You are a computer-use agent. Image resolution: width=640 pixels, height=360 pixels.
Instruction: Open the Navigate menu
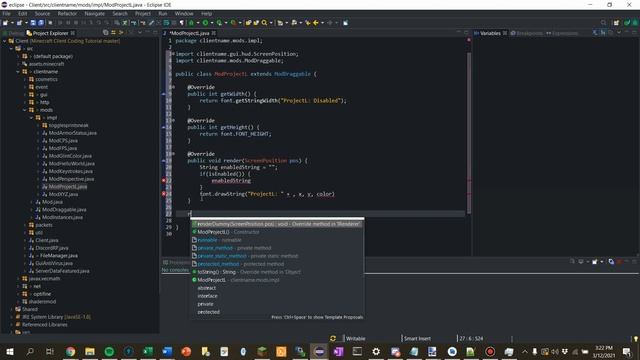(95, 13)
